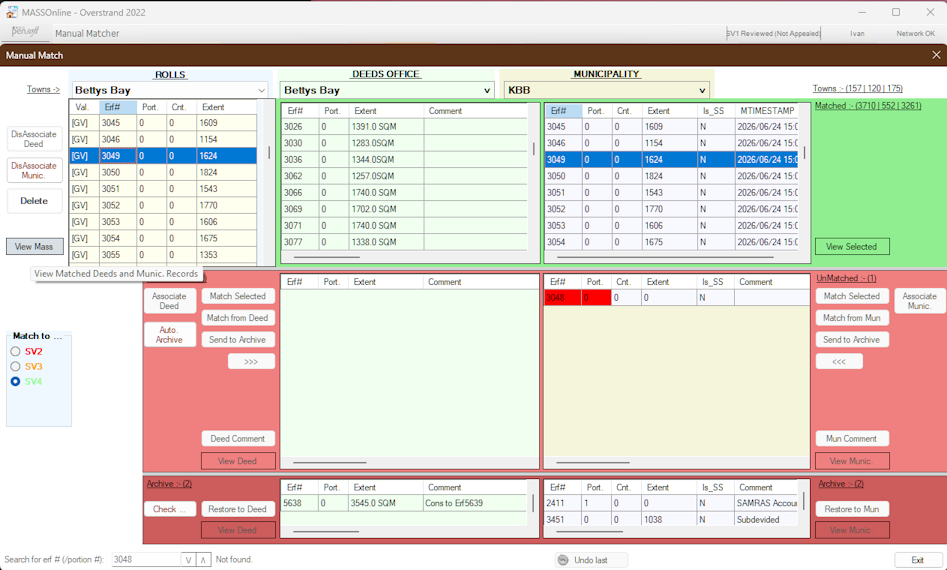Select rolls row with erf 3050
The image size is (947, 570).
pyautogui.click(x=163, y=172)
